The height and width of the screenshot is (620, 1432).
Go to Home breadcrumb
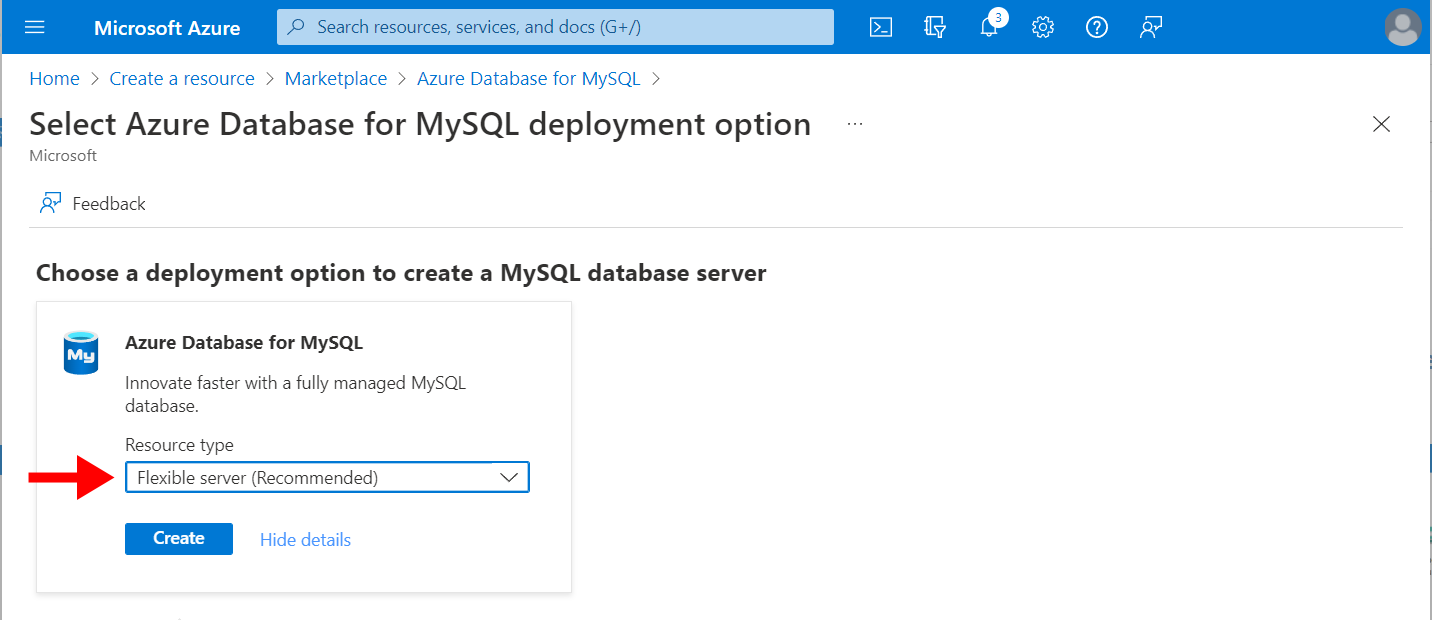[54, 79]
